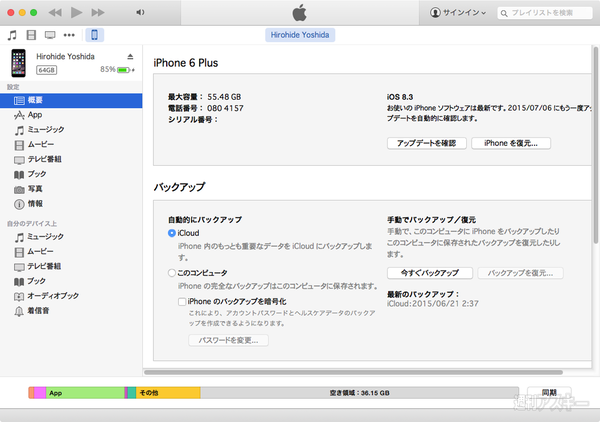Open ミュージック under 設定 section
The image size is (600, 422).
pyautogui.click(x=71, y=130)
